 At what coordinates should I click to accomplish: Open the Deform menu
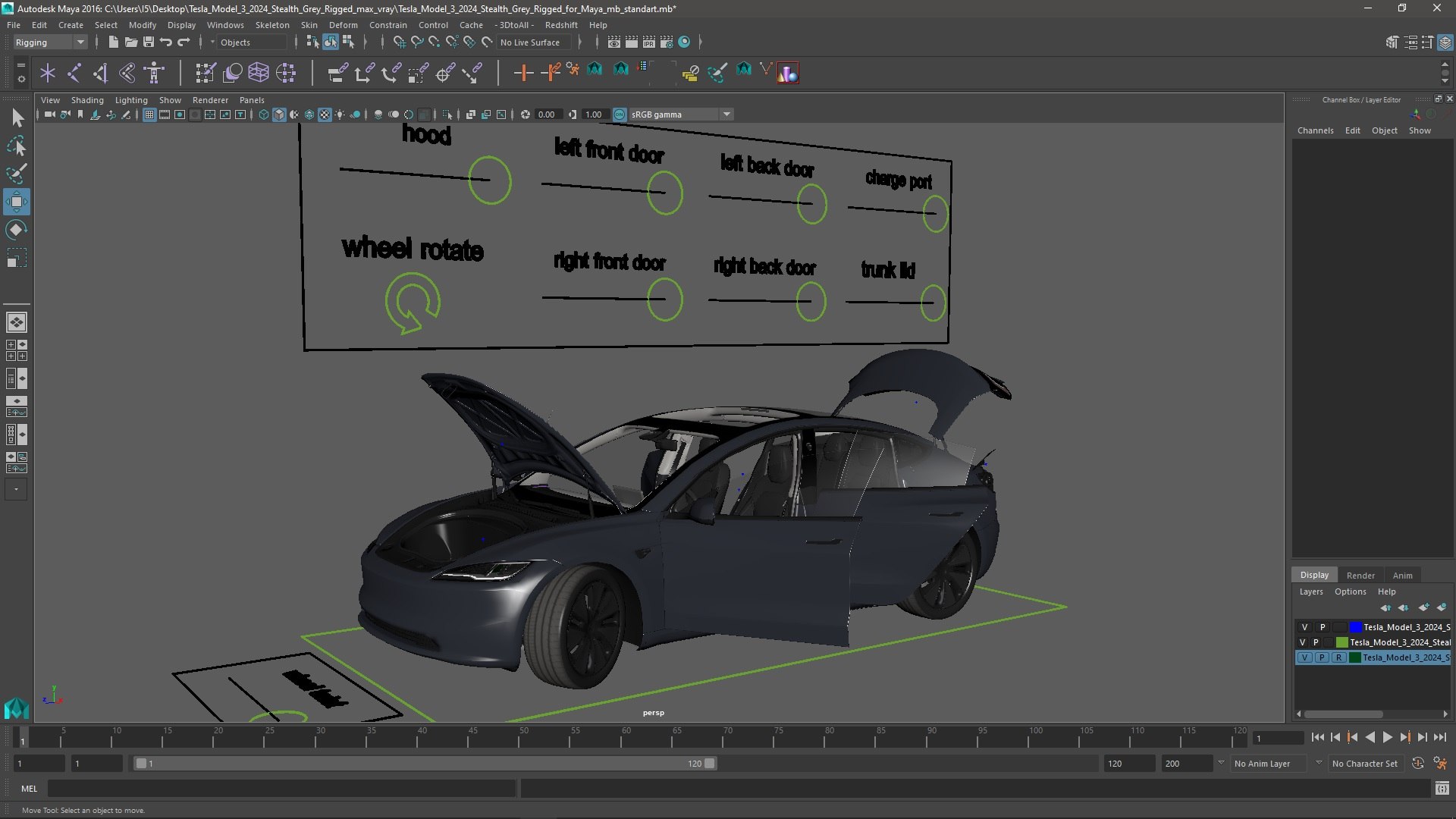pos(343,25)
